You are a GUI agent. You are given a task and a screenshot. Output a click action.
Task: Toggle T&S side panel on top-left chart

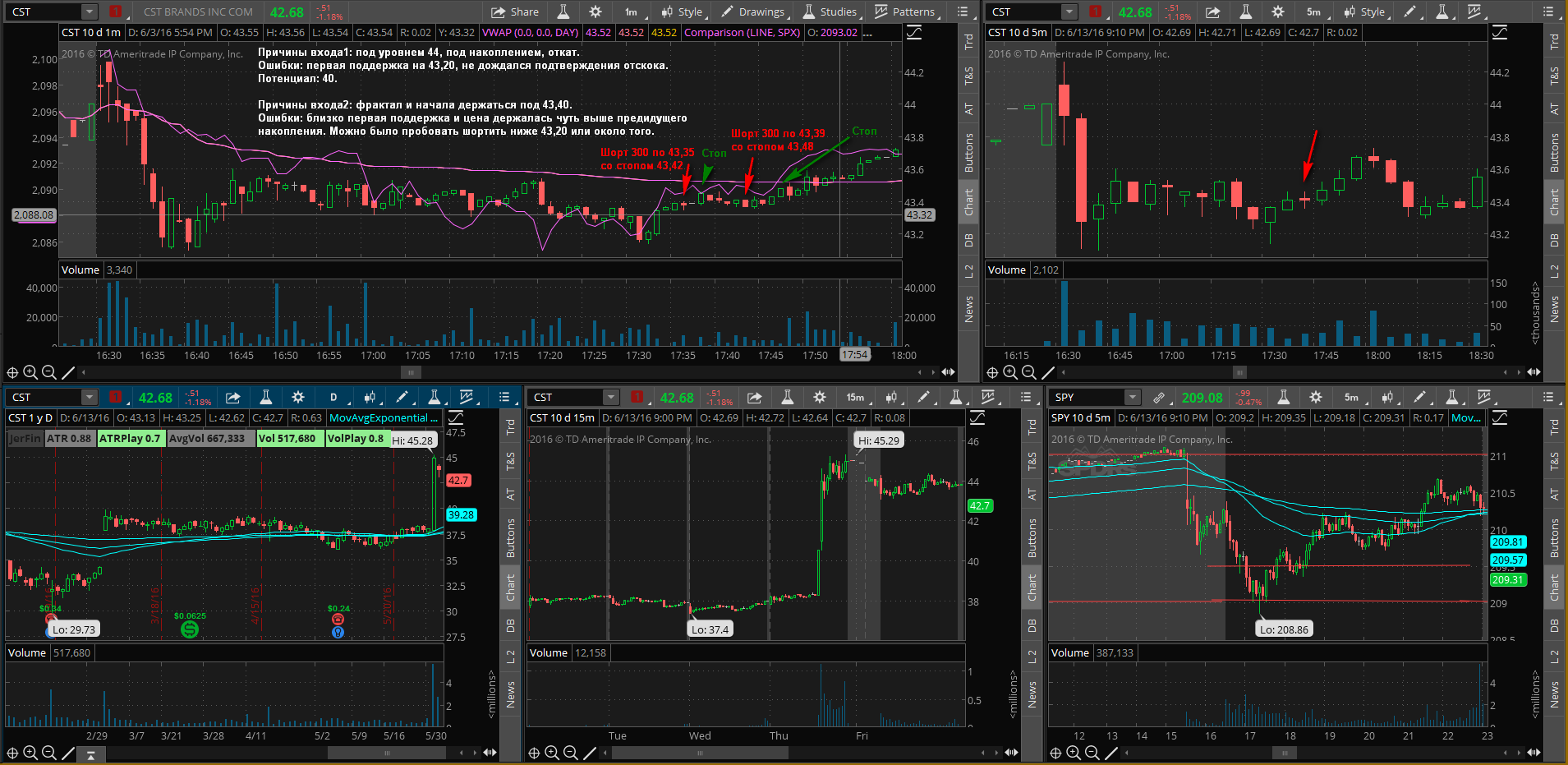coord(968,76)
